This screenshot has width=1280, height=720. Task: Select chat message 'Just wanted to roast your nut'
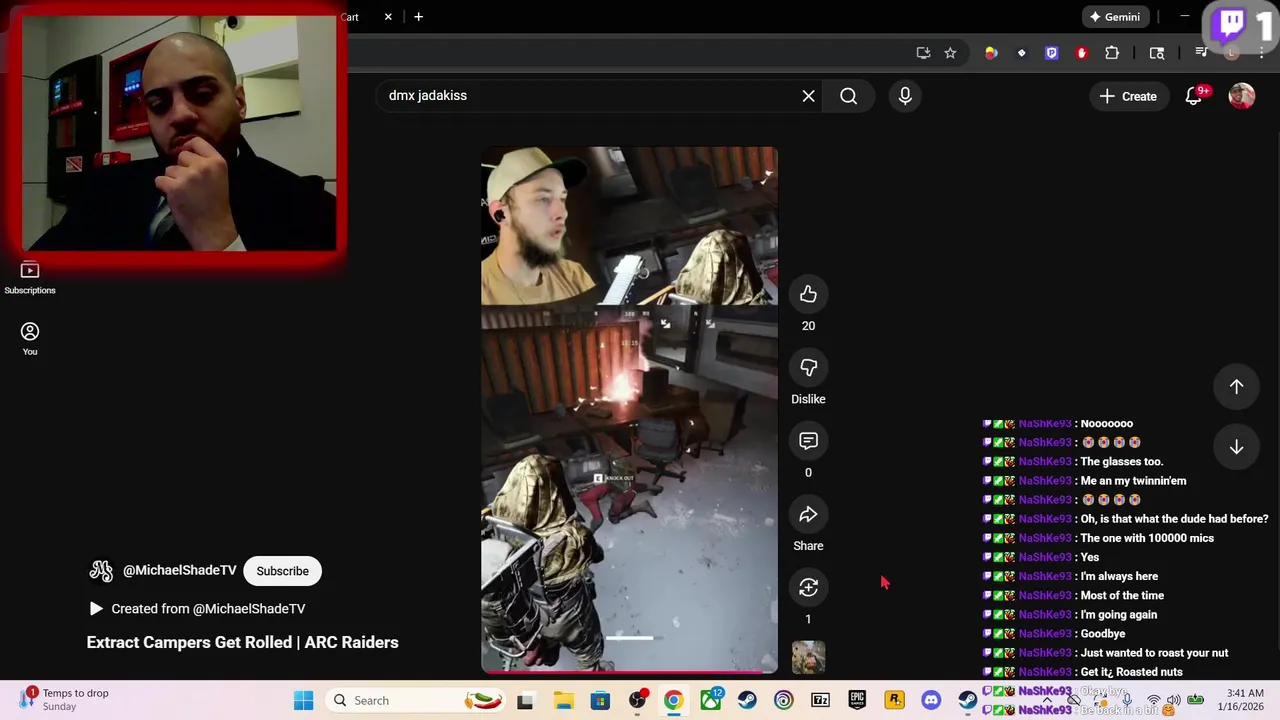pos(1154,653)
